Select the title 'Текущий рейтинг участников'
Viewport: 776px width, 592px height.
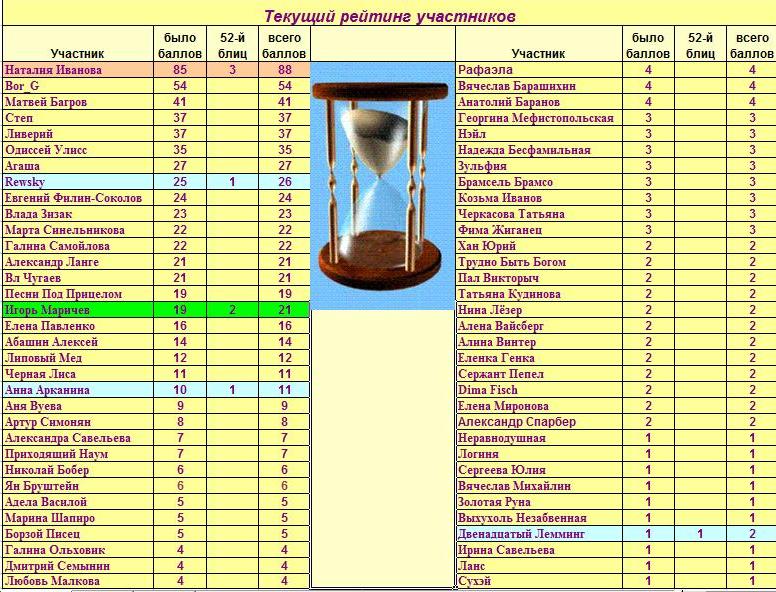tap(389, 16)
